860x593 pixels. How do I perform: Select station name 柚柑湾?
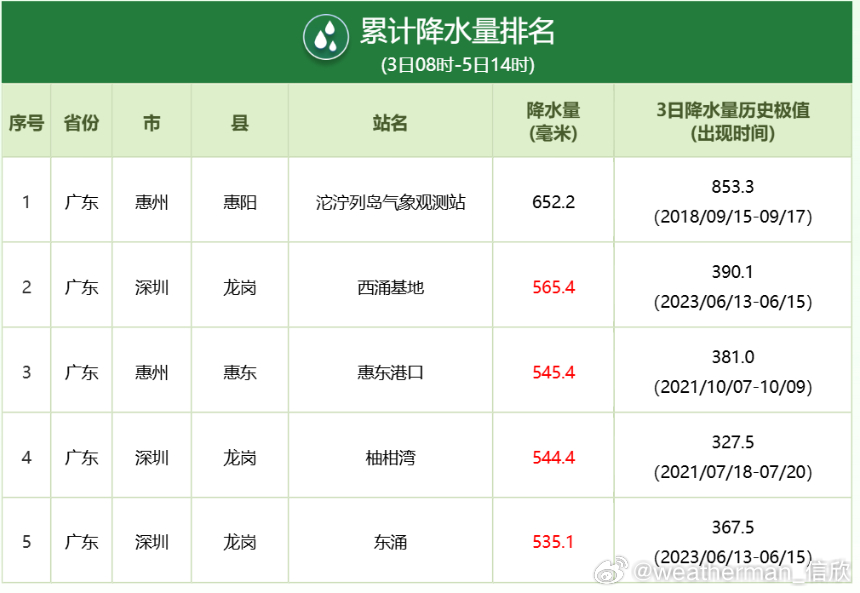(390, 458)
